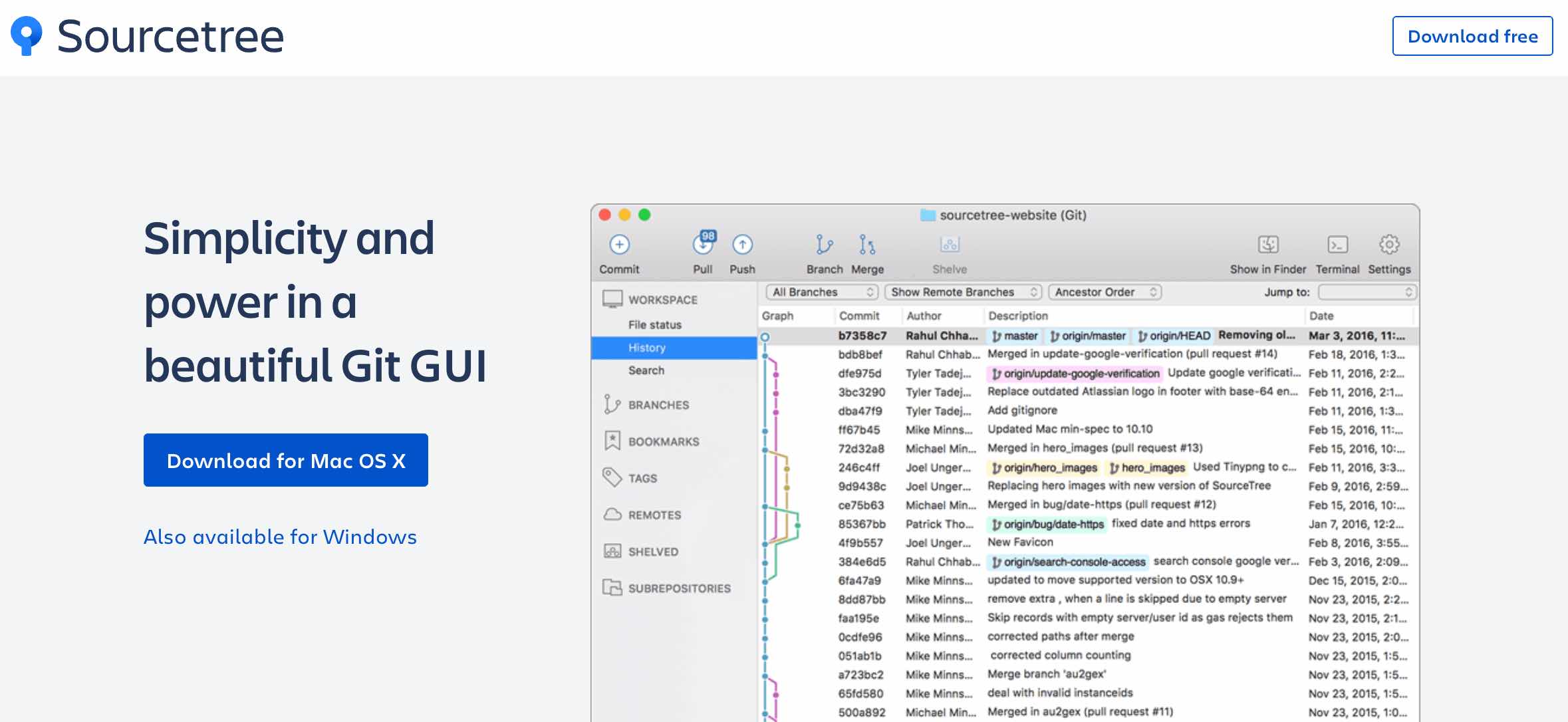Select commit b7358c7 row
Viewport: 1568px width, 722px height.
coord(1089,336)
